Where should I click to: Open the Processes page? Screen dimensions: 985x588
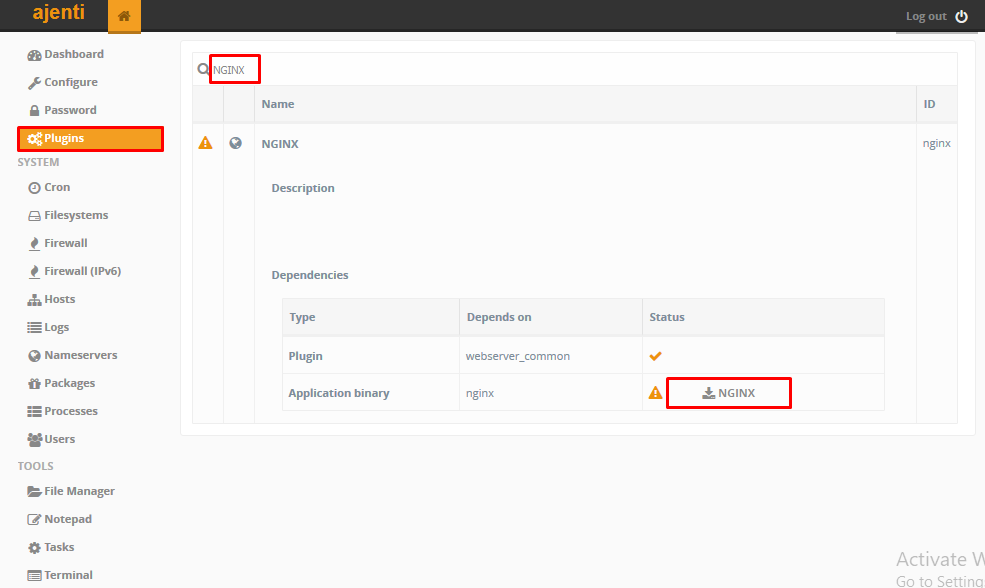click(x=70, y=411)
